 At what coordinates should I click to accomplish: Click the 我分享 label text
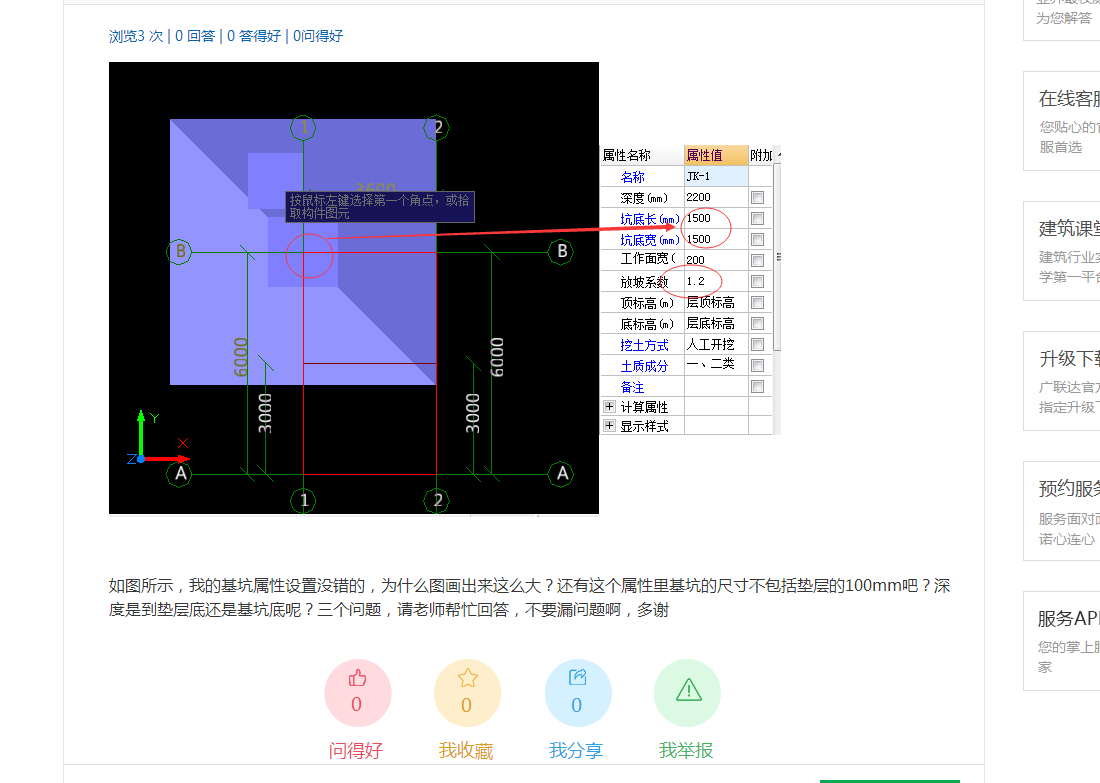pos(576,751)
